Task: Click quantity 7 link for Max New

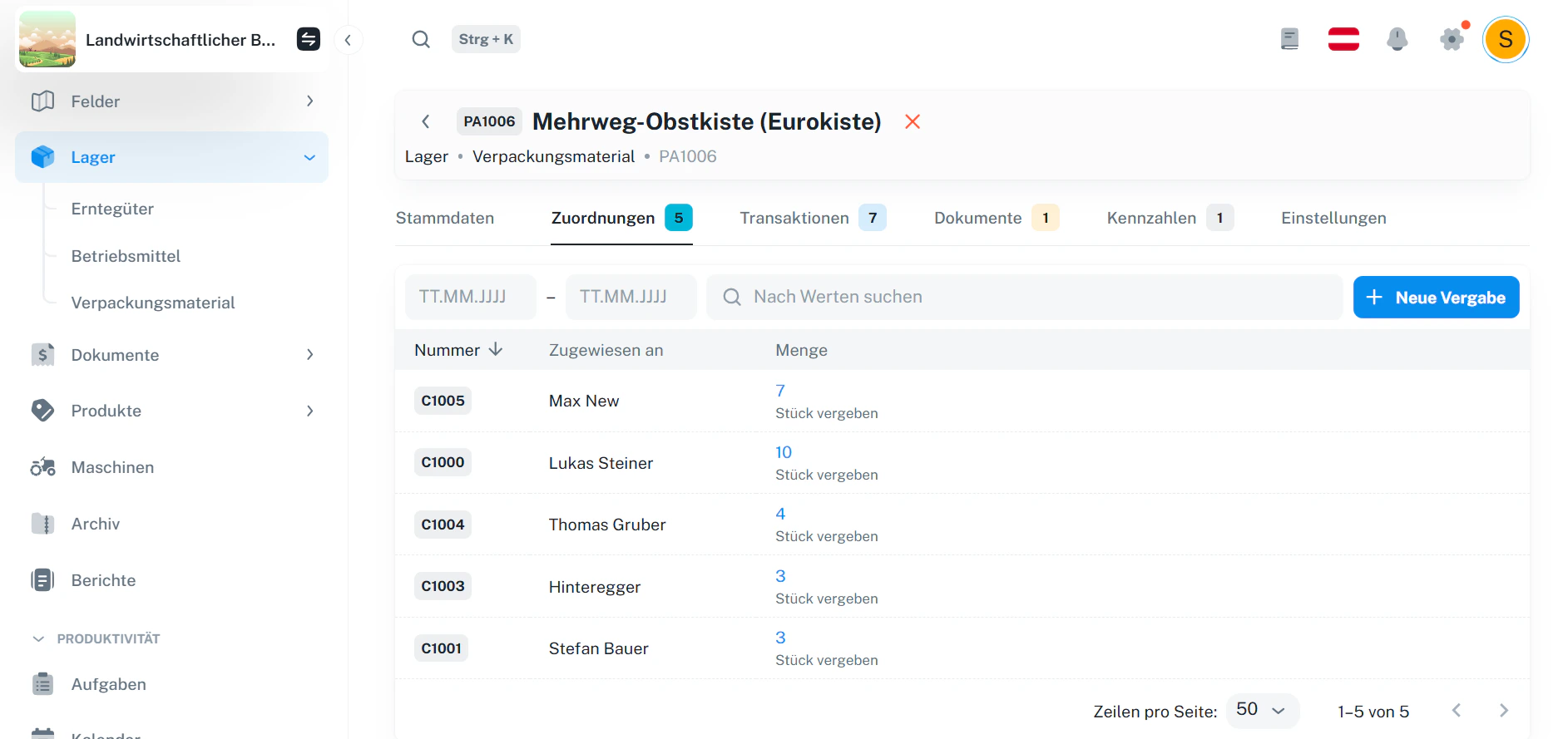Action: click(x=780, y=391)
